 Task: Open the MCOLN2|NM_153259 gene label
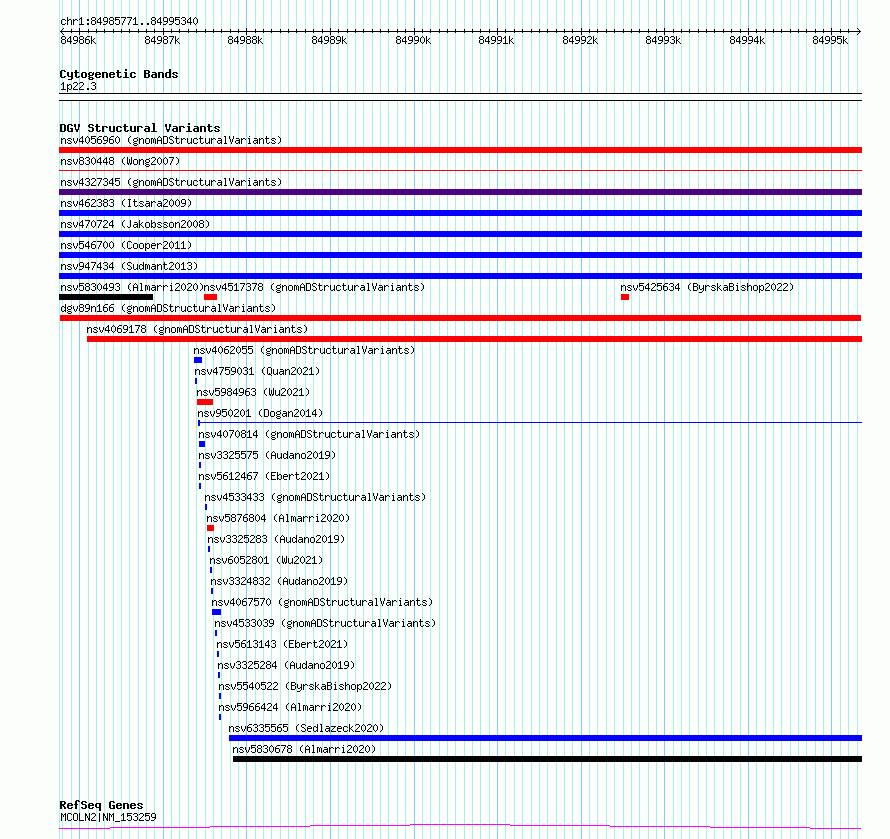pyautogui.click(x=108, y=817)
